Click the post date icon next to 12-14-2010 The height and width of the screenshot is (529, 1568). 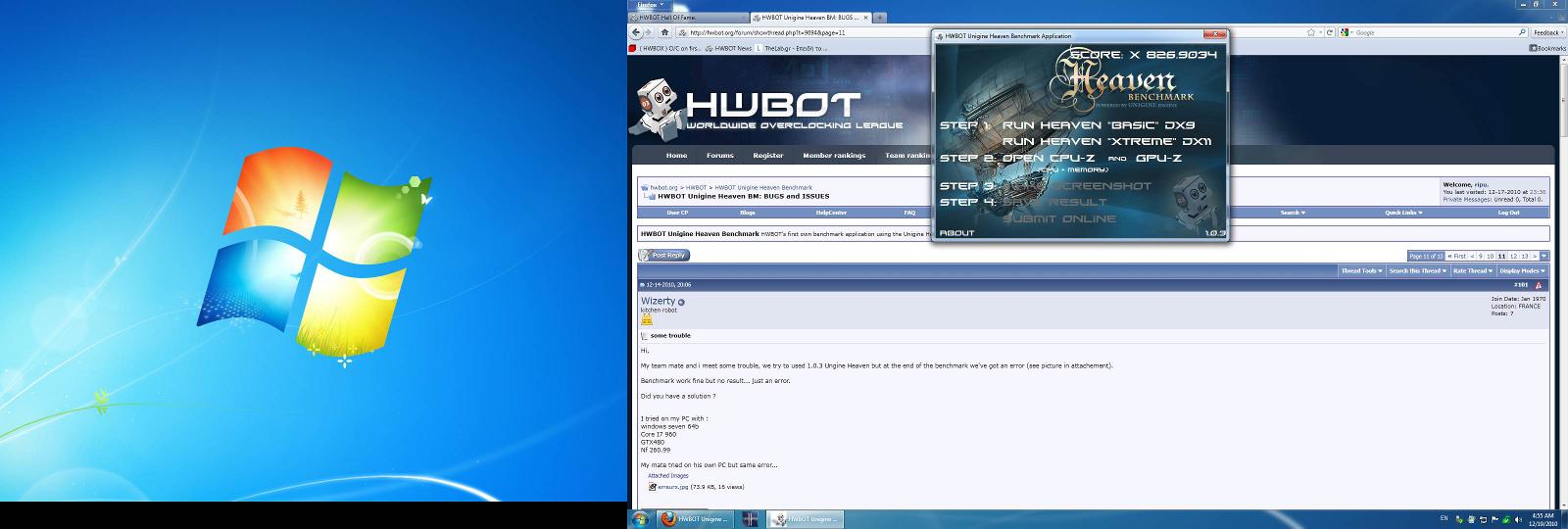642,285
